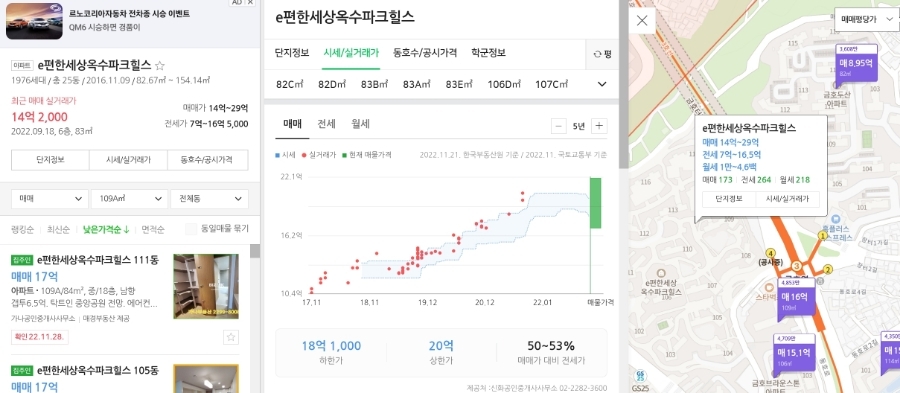Increase chart period with plus button
900x393 pixels.
tap(599, 126)
